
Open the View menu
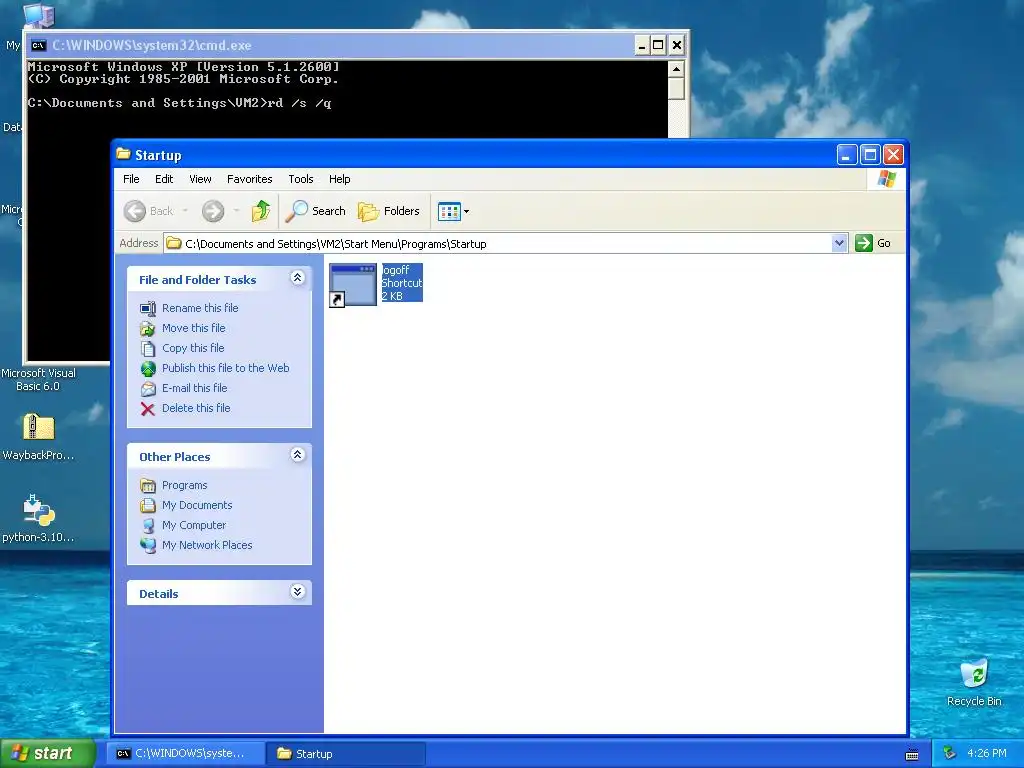[x=200, y=179]
